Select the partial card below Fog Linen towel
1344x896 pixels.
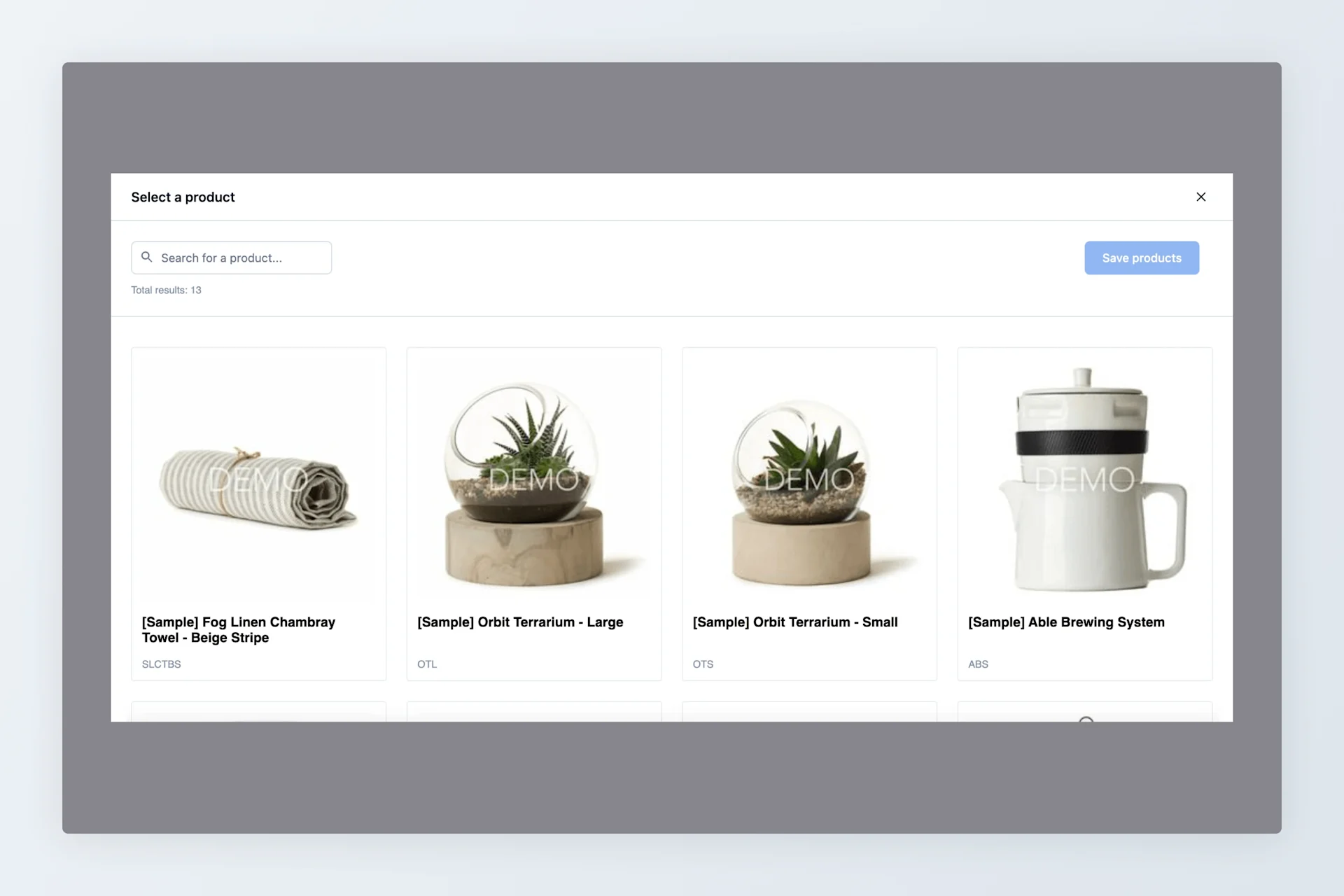coord(258,712)
